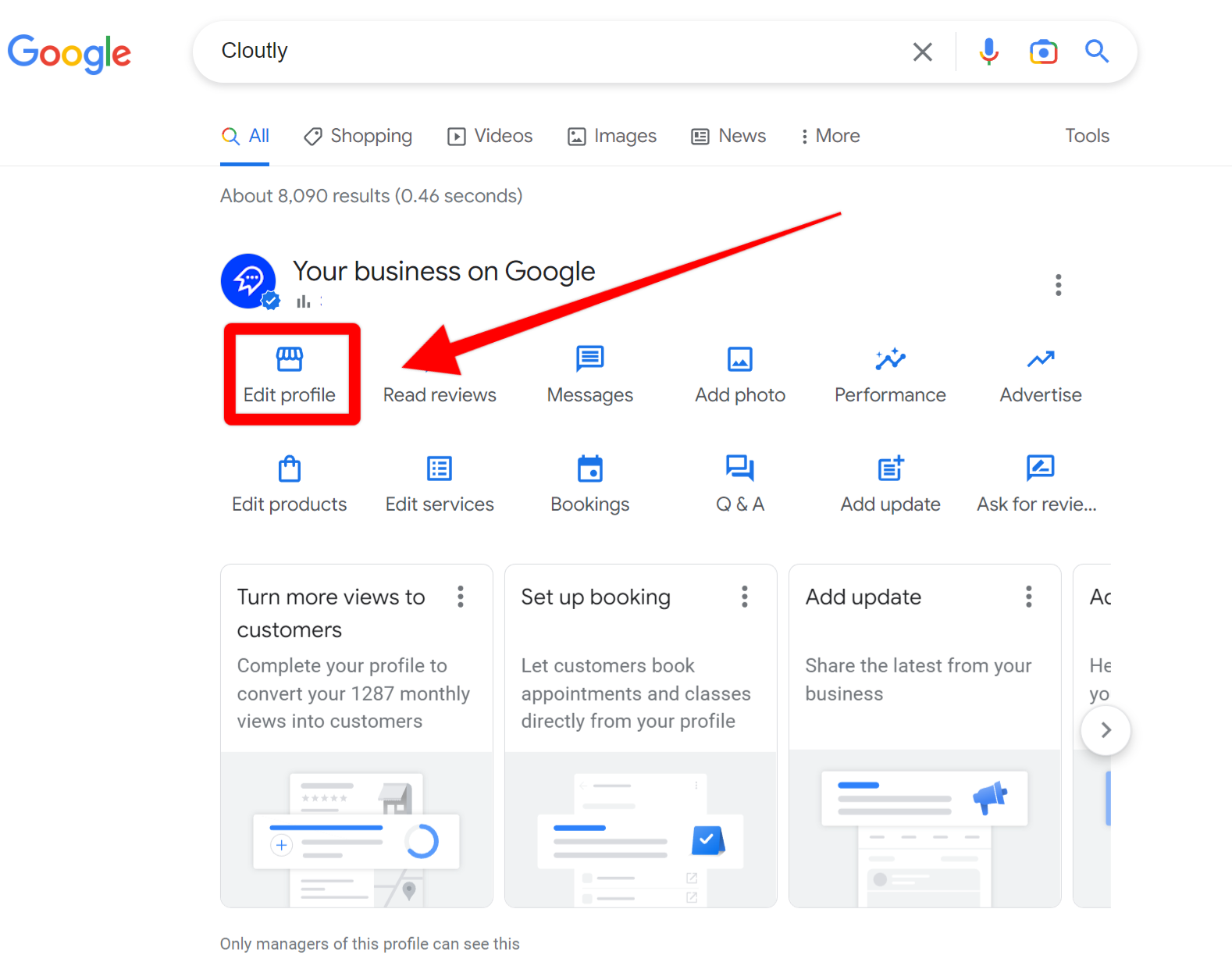Open search Tools button
Image resolution: width=1232 pixels, height=966 pixels.
pos(1087,136)
